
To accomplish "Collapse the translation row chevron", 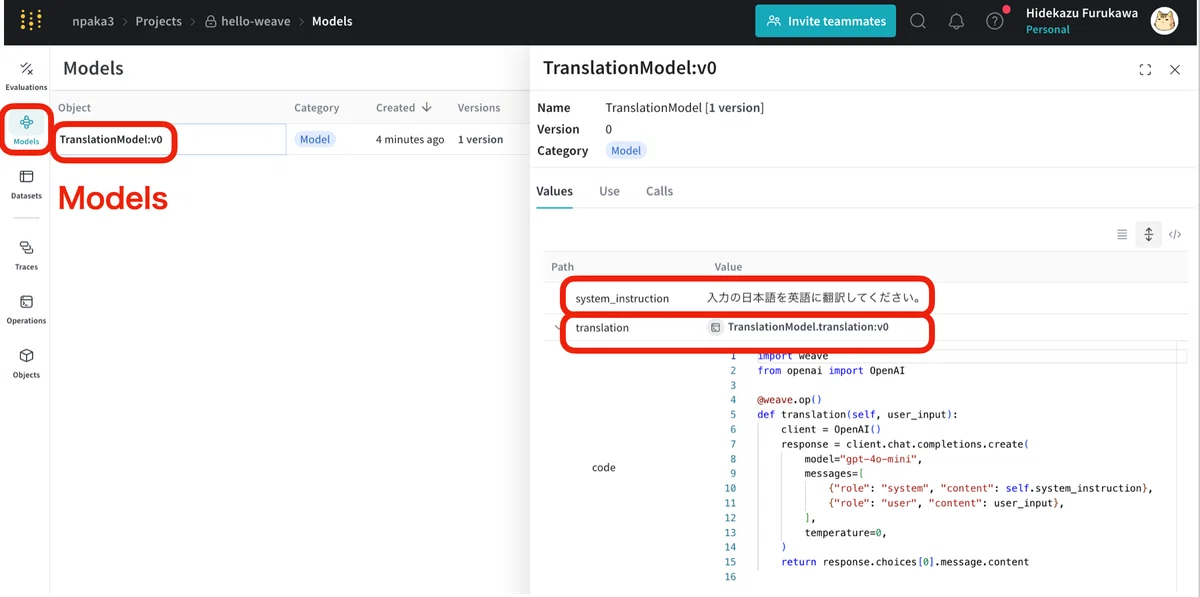I will (556, 327).
